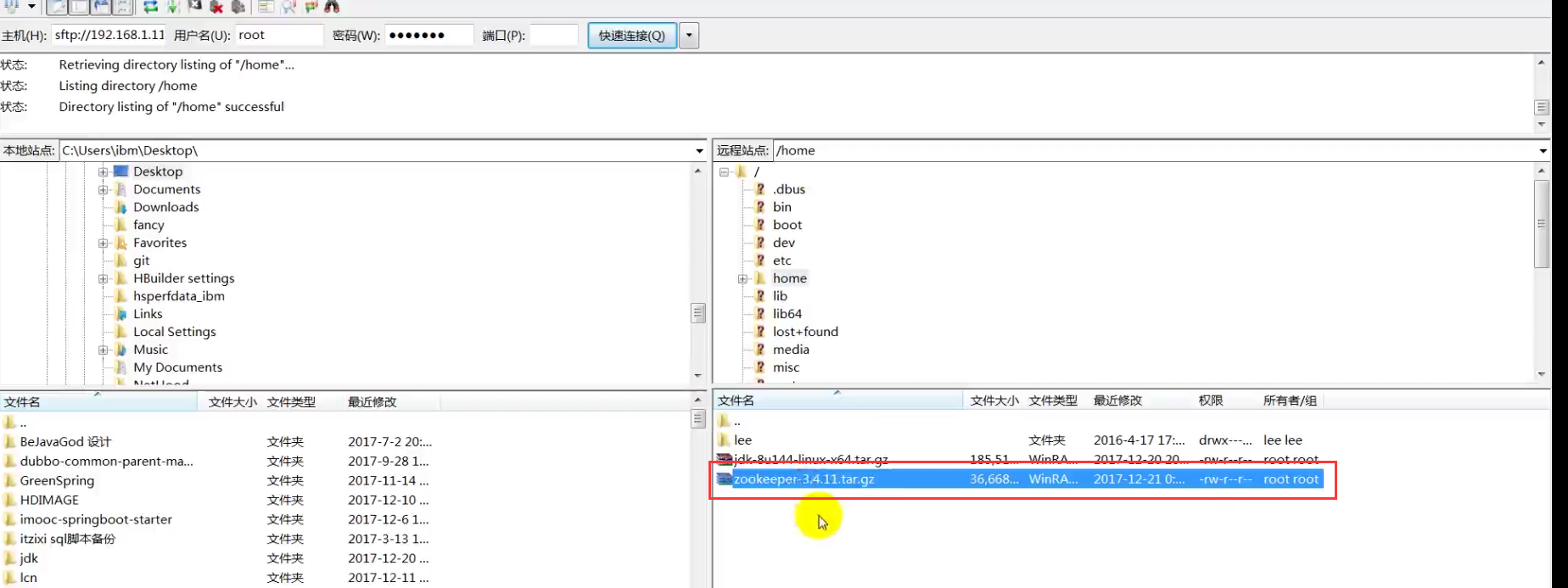The image size is (1568, 588).
Task: Open Site Manager dropdown arrow
Action: pos(31,6)
